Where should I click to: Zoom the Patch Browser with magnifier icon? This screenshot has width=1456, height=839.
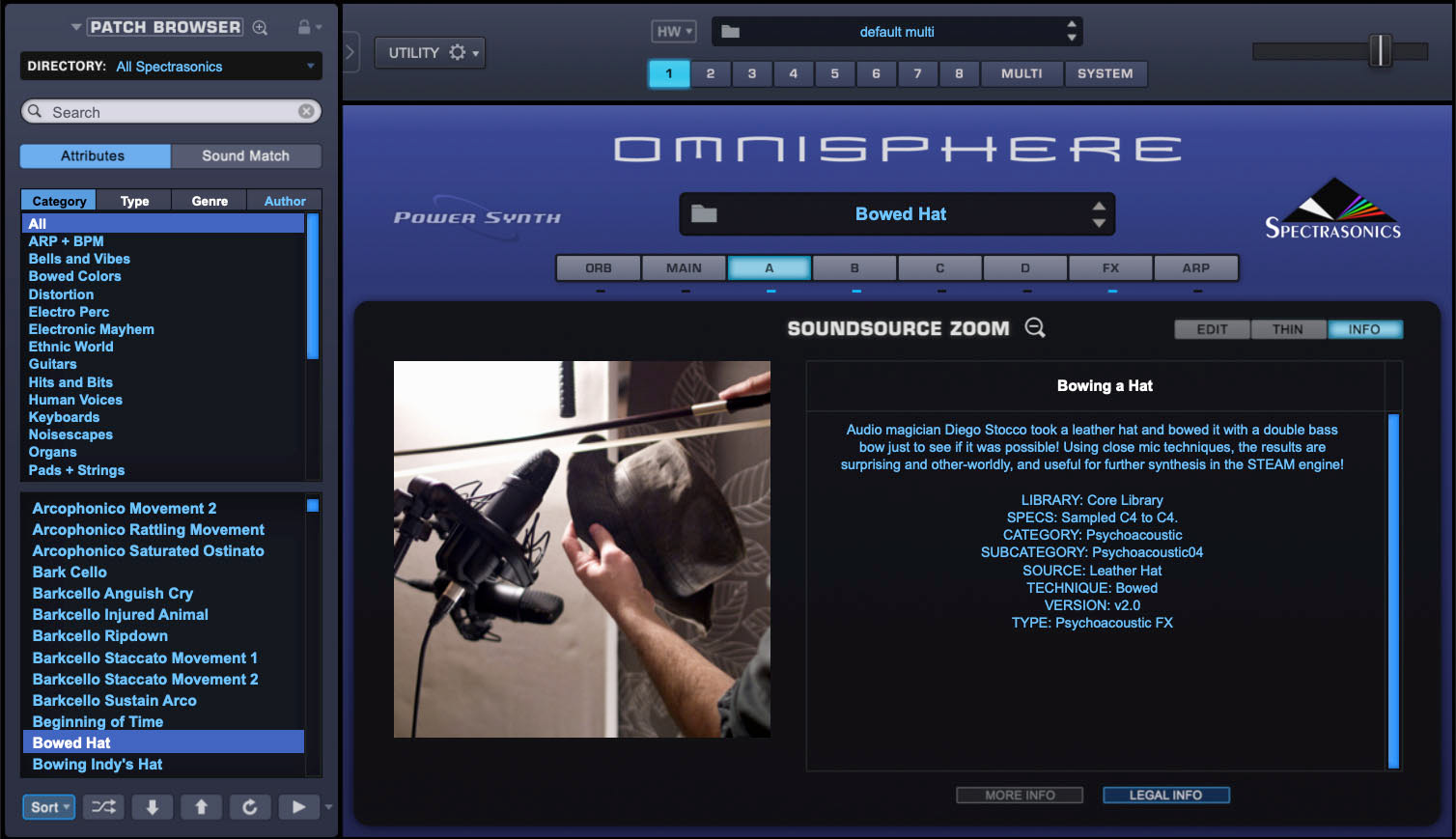[x=260, y=28]
